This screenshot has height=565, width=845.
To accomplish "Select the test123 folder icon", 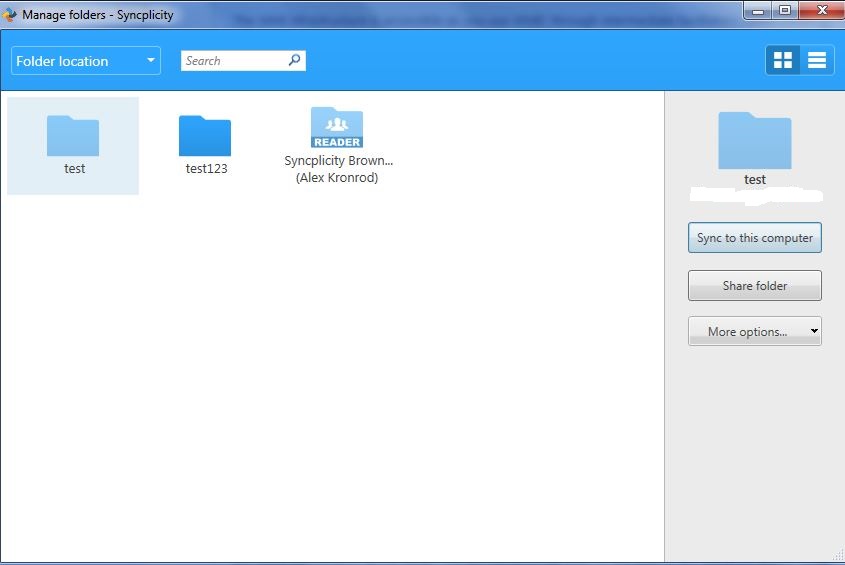I will 205,136.
